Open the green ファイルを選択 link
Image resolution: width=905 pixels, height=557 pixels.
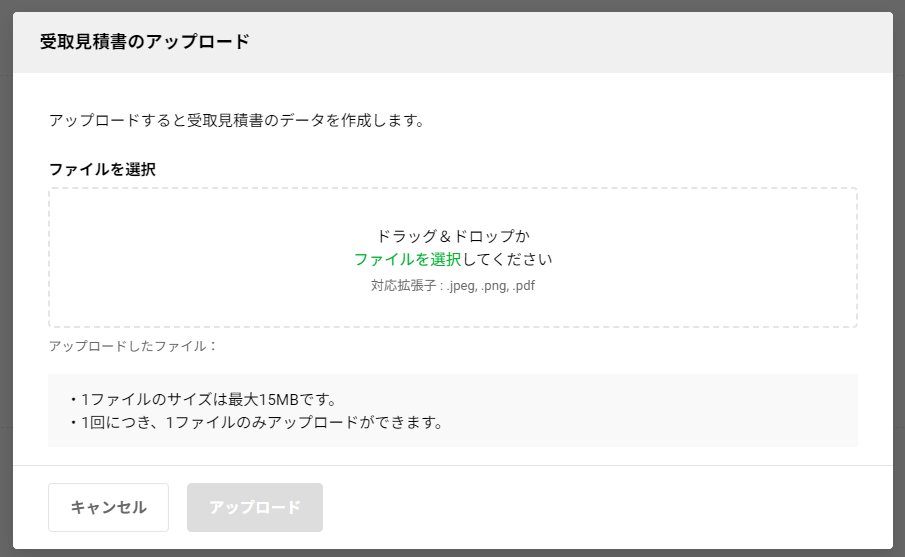coord(407,260)
